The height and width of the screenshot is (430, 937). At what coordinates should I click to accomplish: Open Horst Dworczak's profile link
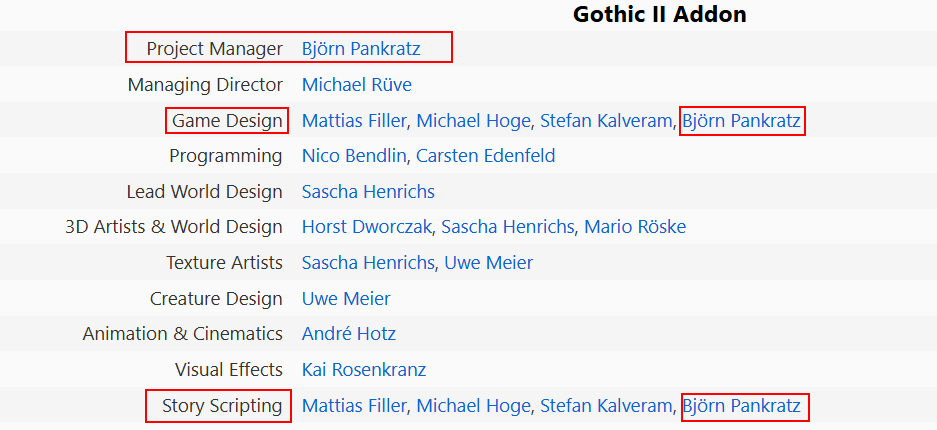[366, 227]
